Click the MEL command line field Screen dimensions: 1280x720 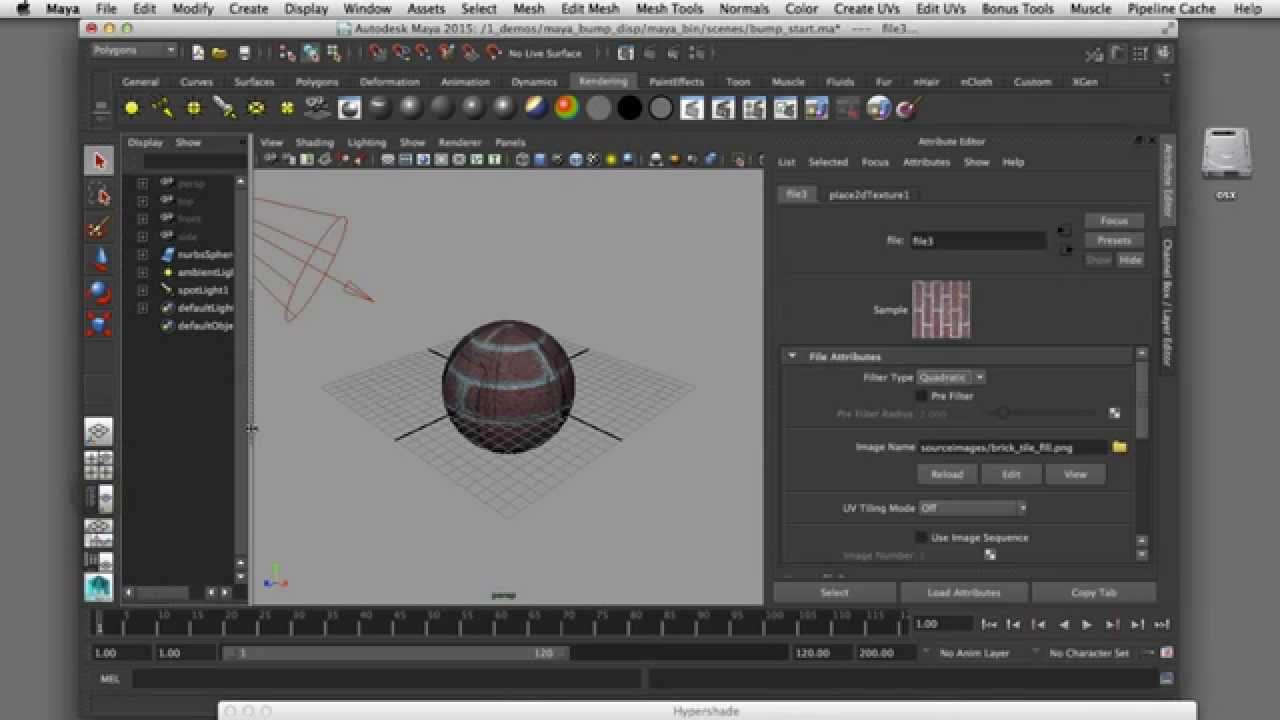pyautogui.click(x=387, y=679)
